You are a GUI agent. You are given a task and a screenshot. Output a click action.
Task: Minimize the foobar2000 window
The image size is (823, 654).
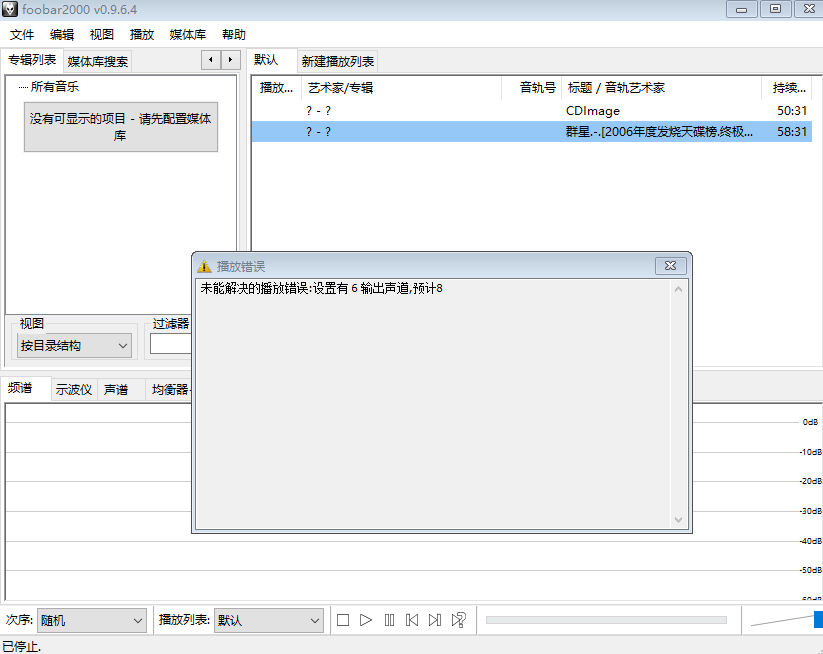pos(742,9)
